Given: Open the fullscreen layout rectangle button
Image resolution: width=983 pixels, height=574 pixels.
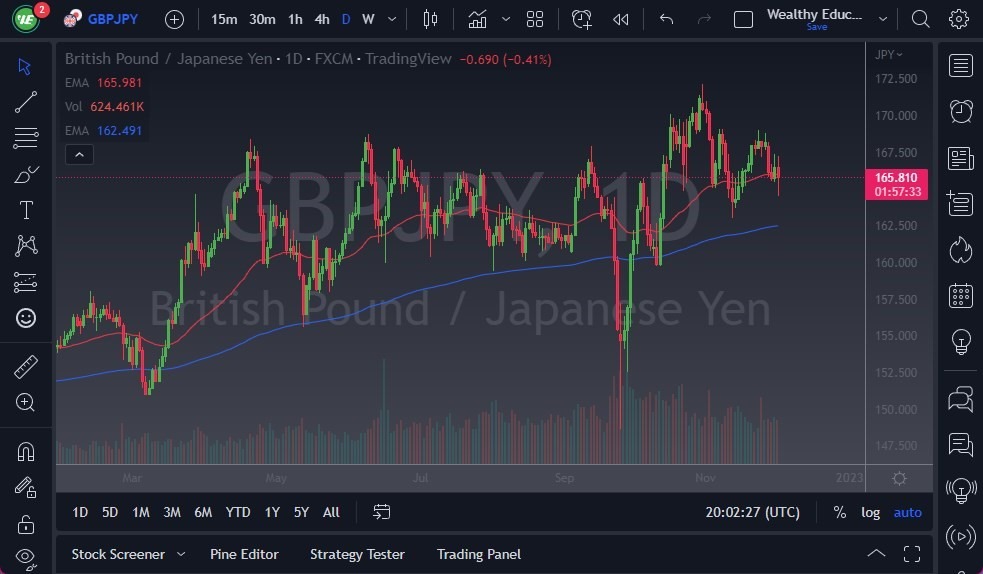Looking at the screenshot, I should (743, 19).
